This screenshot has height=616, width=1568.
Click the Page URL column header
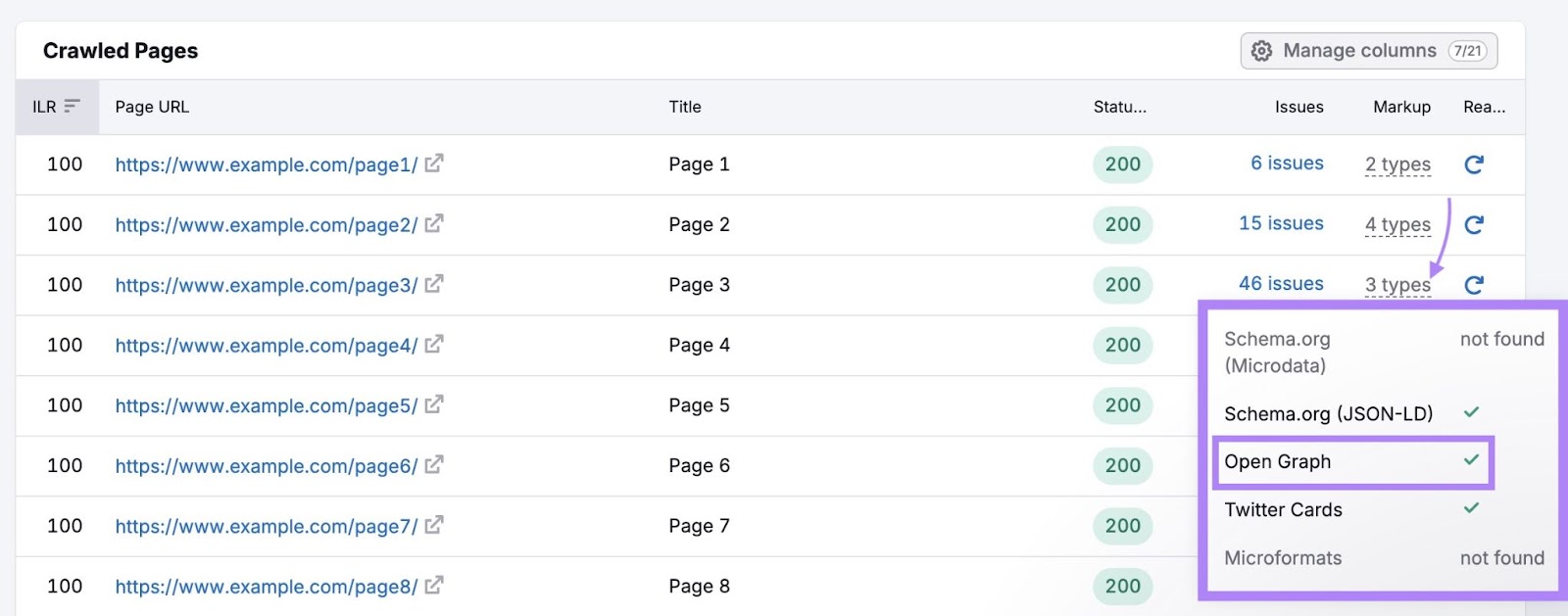coord(152,107)
